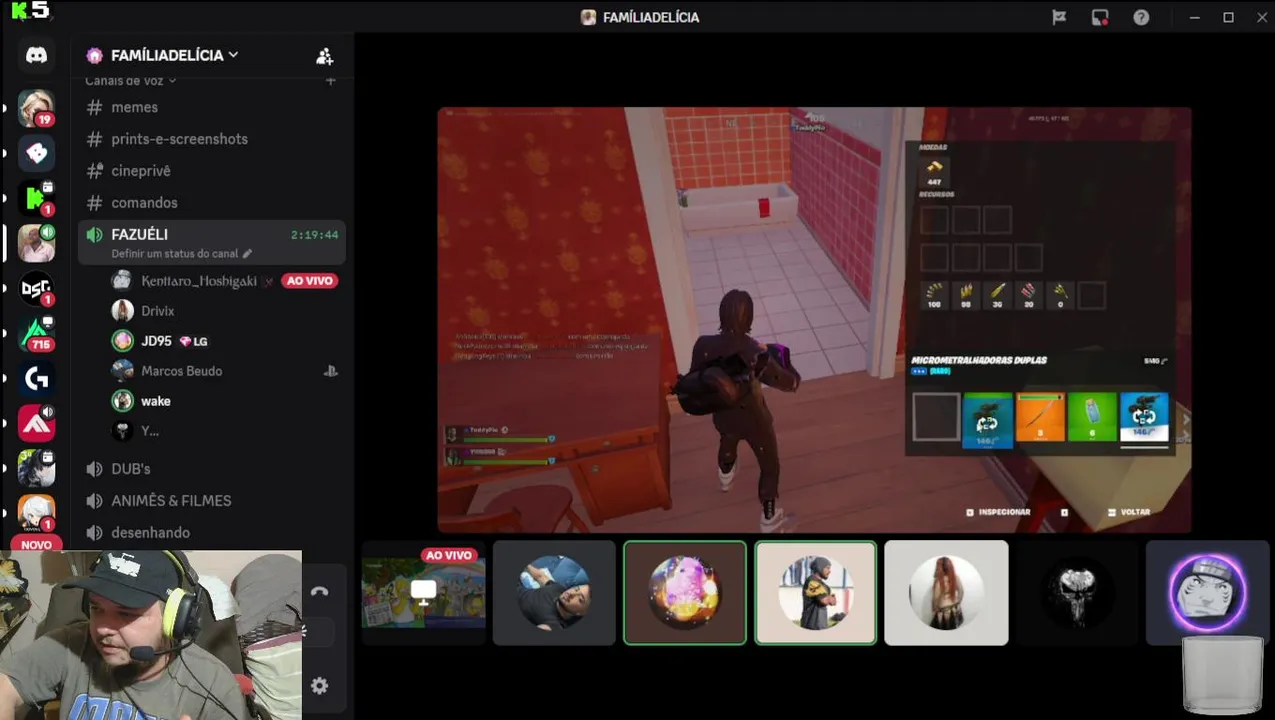Select participant tile with pink glowing orb avatar
Viewport: 1275px width, 720px height.
coord(685,593)
